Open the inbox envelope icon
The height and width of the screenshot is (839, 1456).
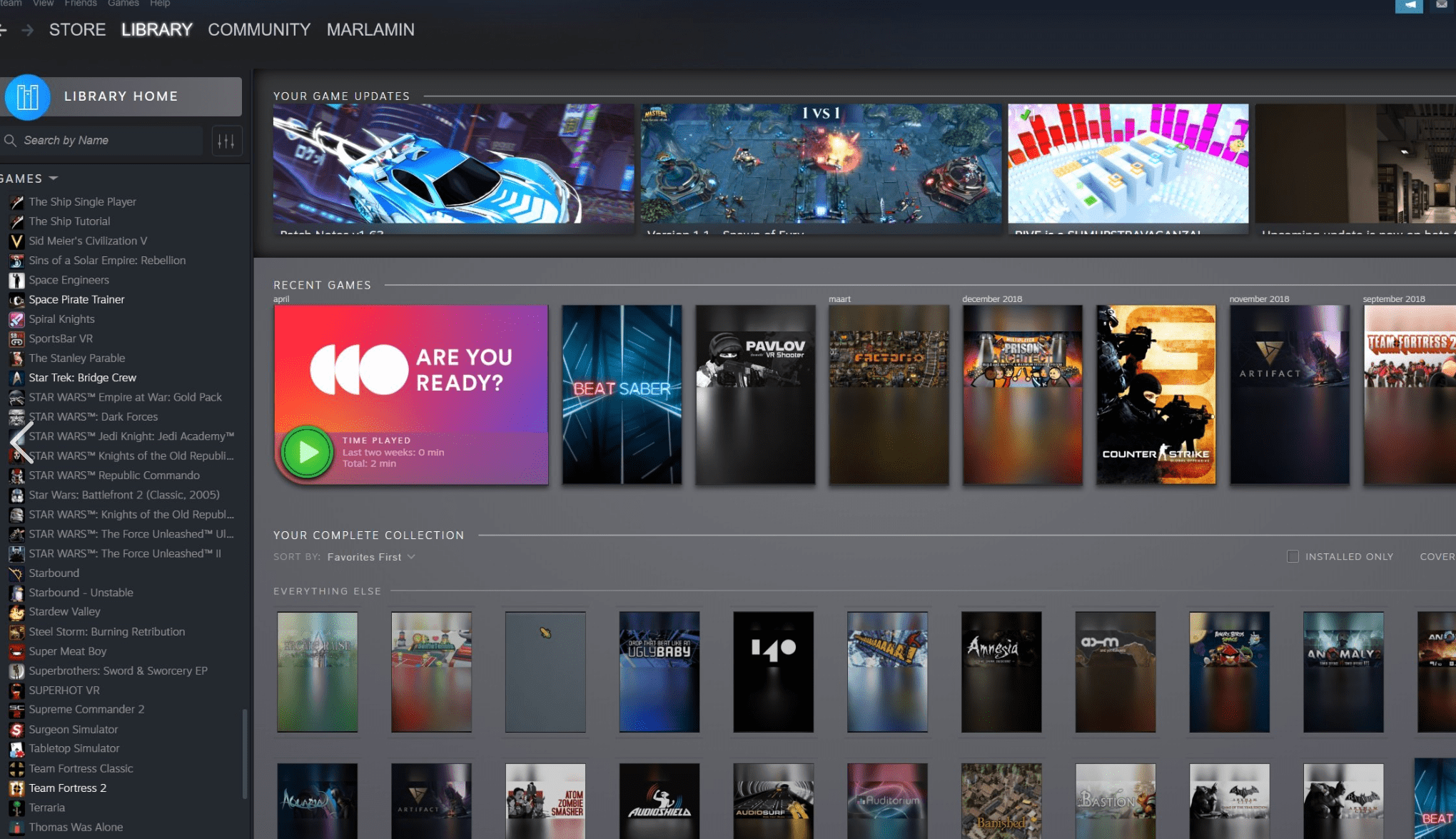click(1442, 5)
